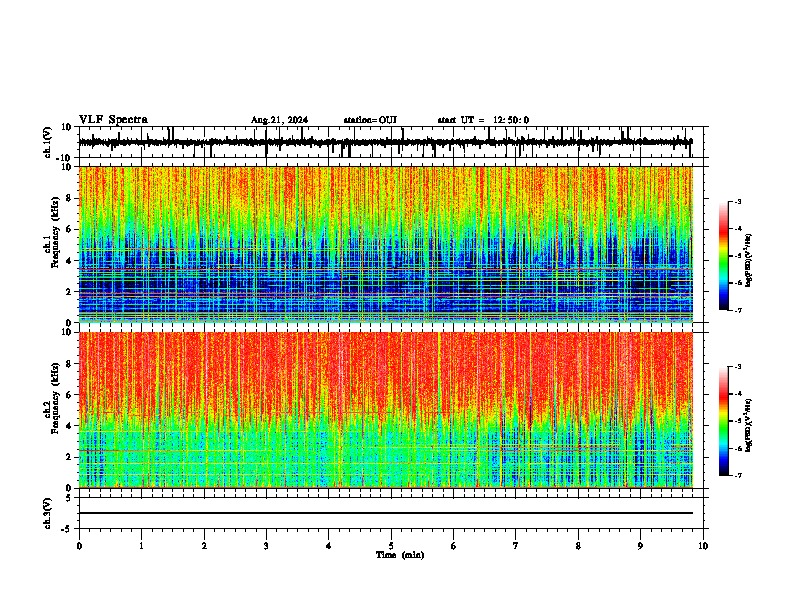Click time axis tick label '5'

click(391, 546)
